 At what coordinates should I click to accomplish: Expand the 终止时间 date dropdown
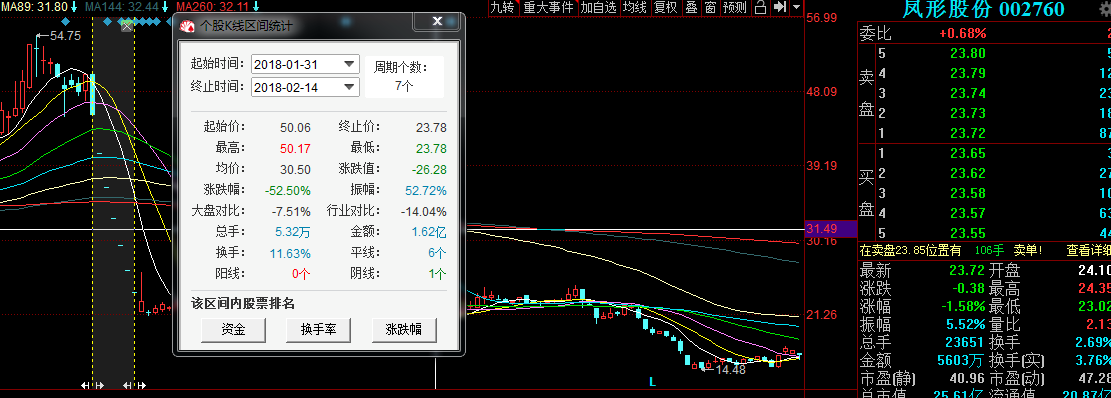pyautogui.click(x=349, y=87)
